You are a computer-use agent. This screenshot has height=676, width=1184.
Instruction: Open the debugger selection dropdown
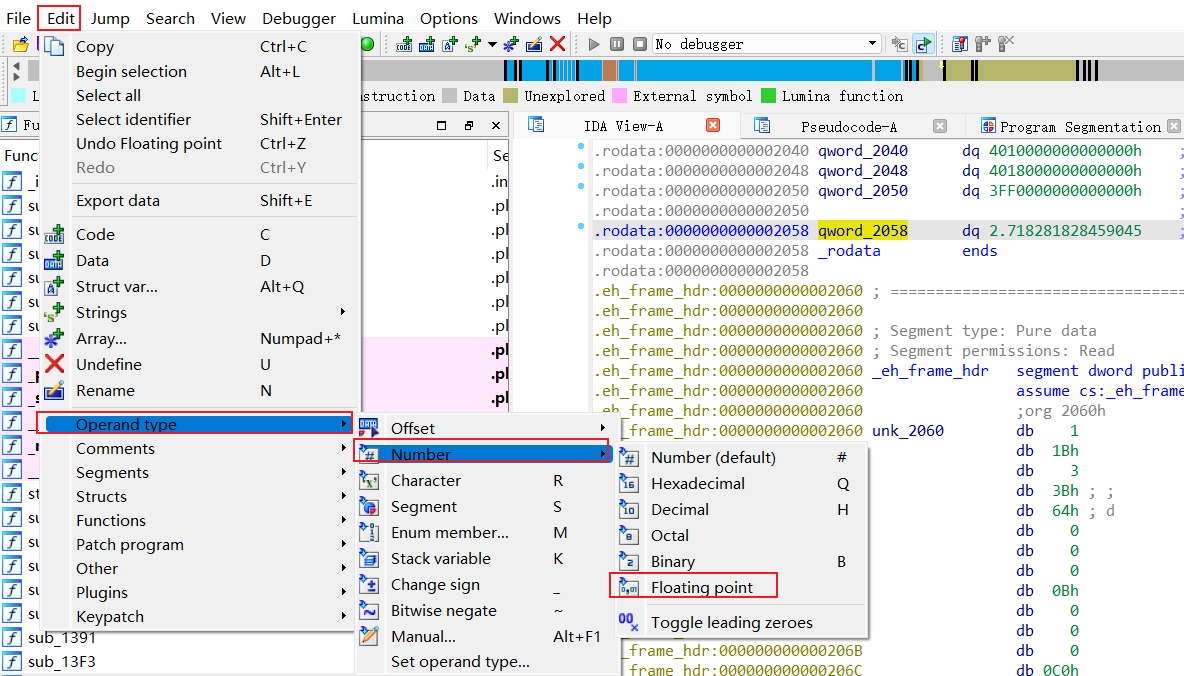[872, 44]
